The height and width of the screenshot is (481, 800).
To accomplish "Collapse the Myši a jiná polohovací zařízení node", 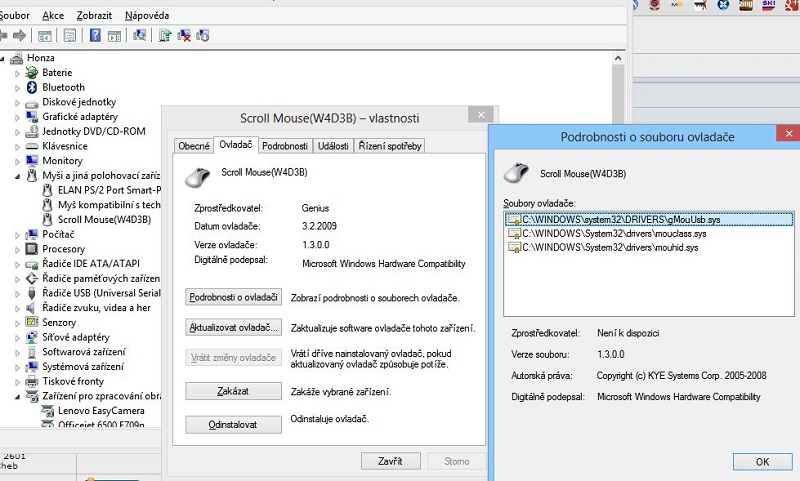I will point(17,176).
